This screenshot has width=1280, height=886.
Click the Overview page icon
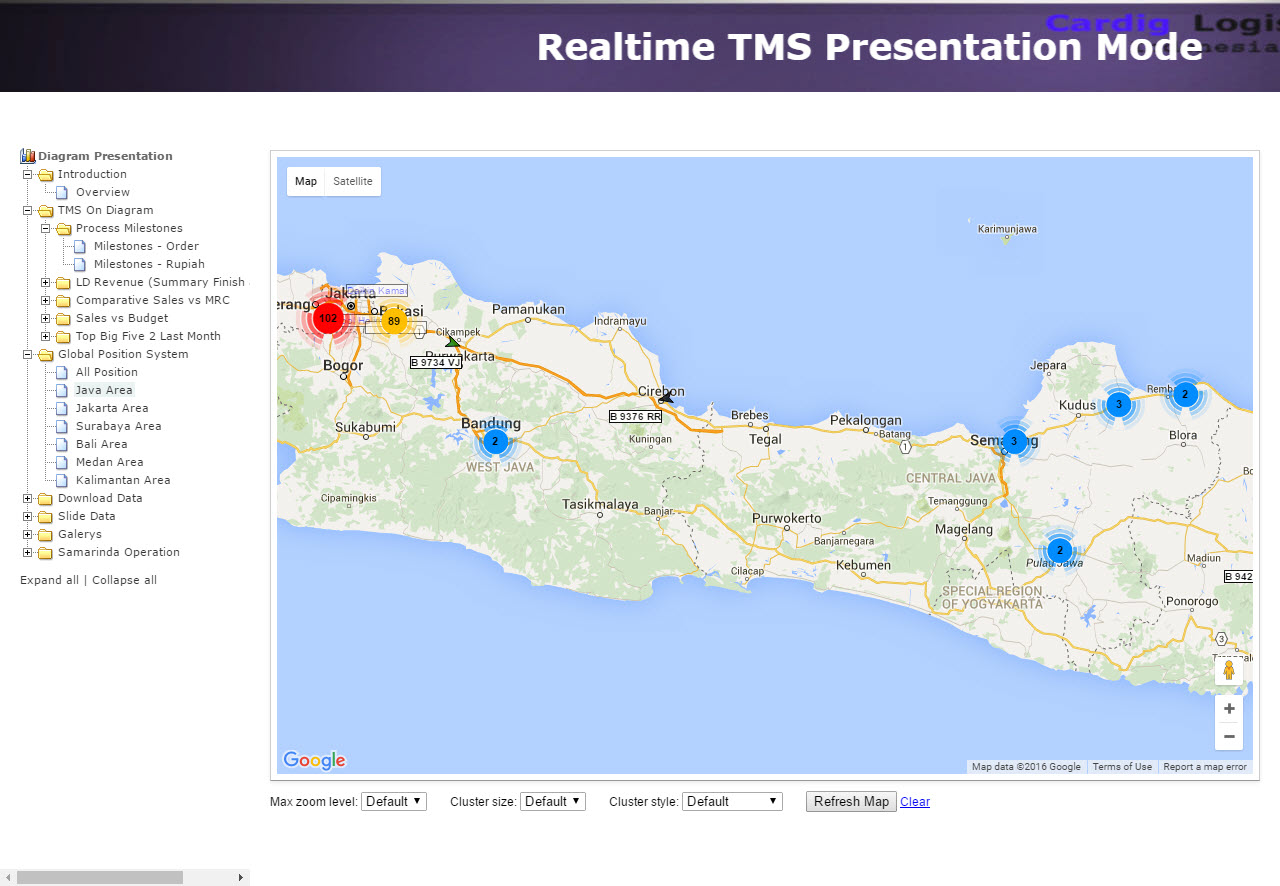(62, 192)
